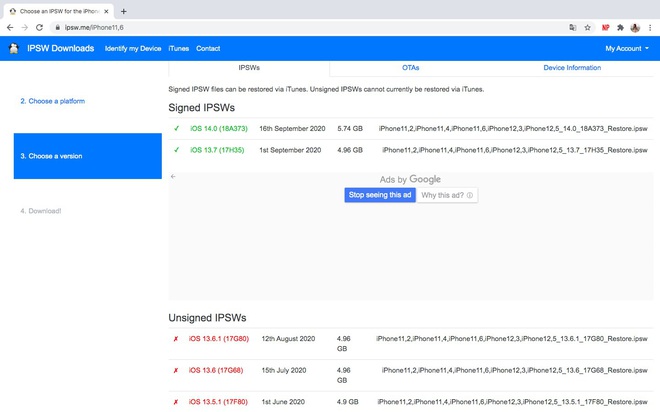Reload the page with the refresh icon

(x=39, y=27)
